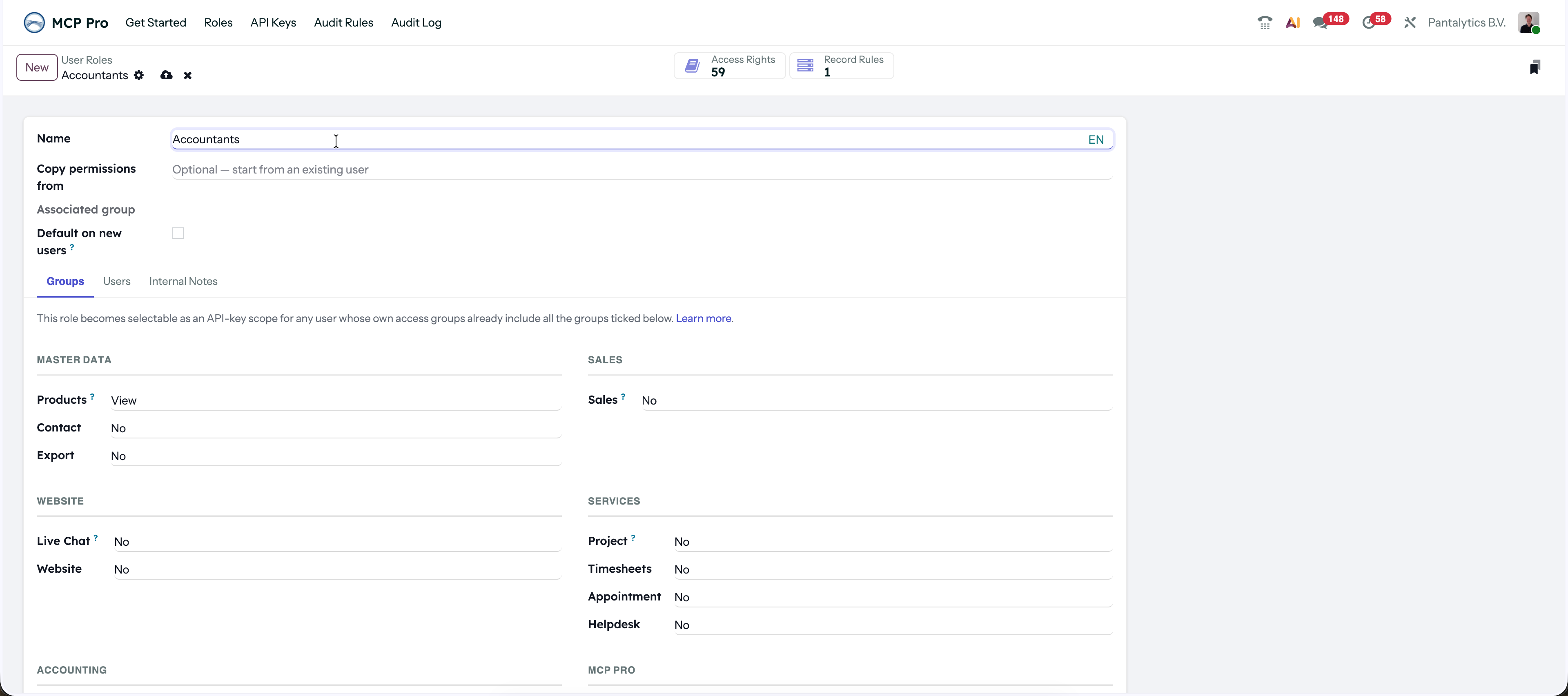Open the Roles menu

point(218,22)
